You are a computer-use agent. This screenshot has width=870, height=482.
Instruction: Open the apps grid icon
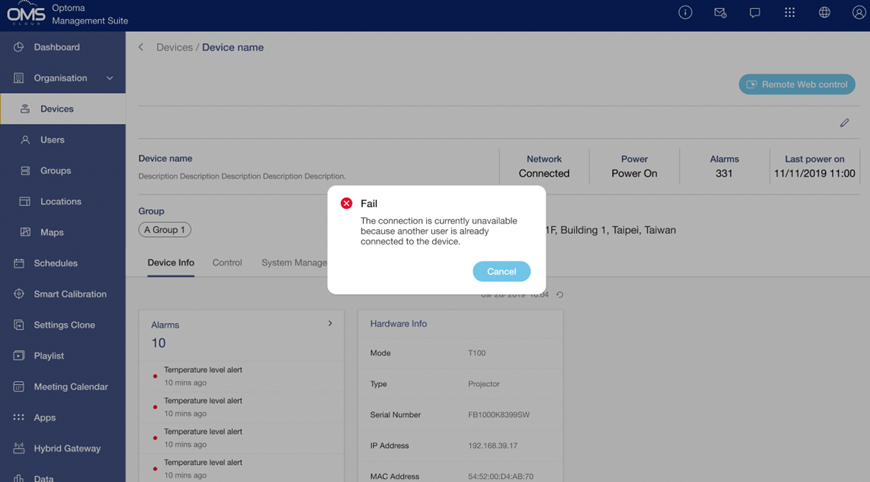pyautogui.click(x=790, y=13)
